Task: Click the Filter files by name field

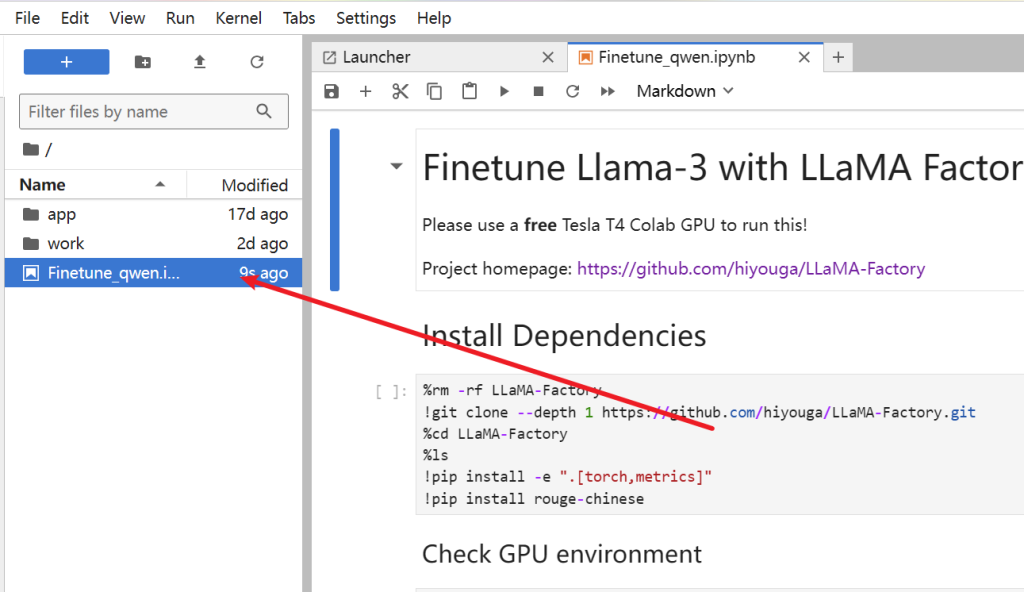Action: click(154, 112)
